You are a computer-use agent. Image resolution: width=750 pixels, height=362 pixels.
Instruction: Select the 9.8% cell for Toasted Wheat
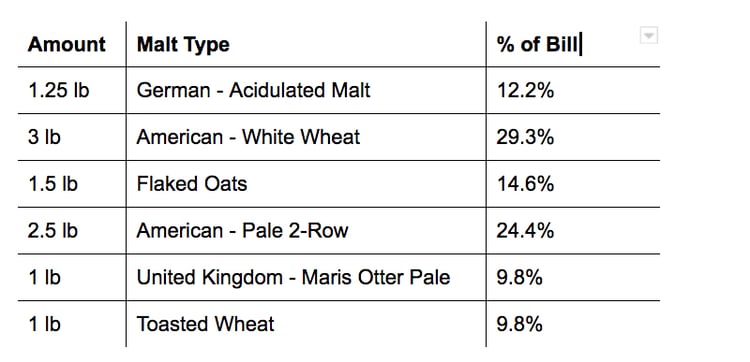click(x=573, y=324)
